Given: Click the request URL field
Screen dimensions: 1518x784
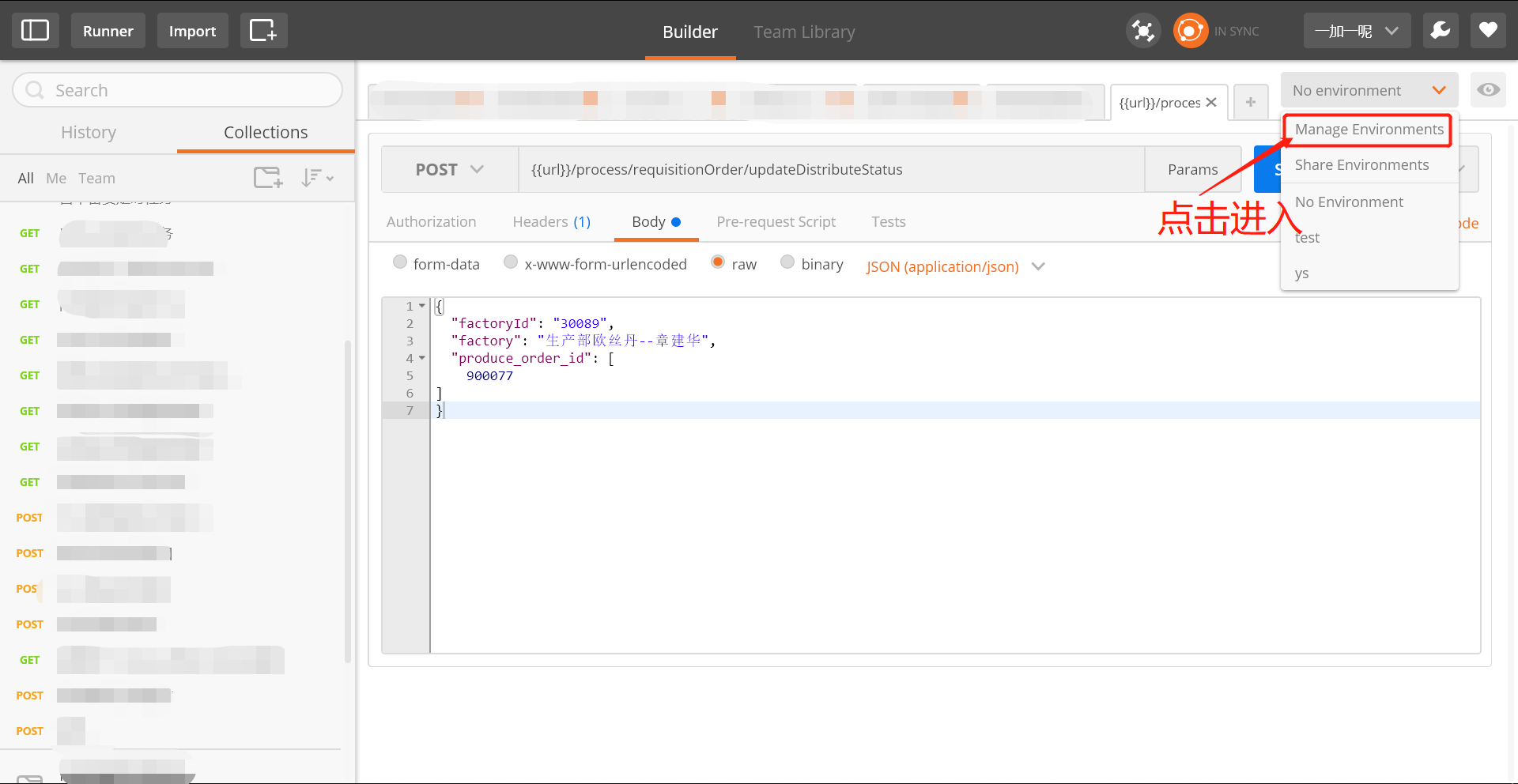Looking at the screenshot, I should [x=831, y=169].
